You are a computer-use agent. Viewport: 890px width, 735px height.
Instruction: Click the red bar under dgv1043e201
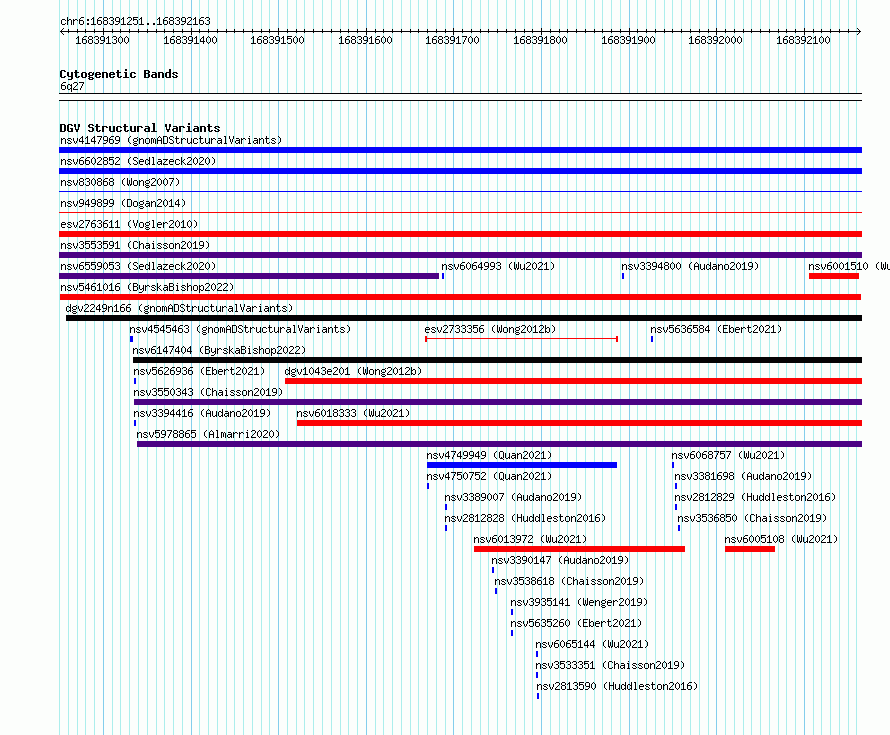coord(573,381)
